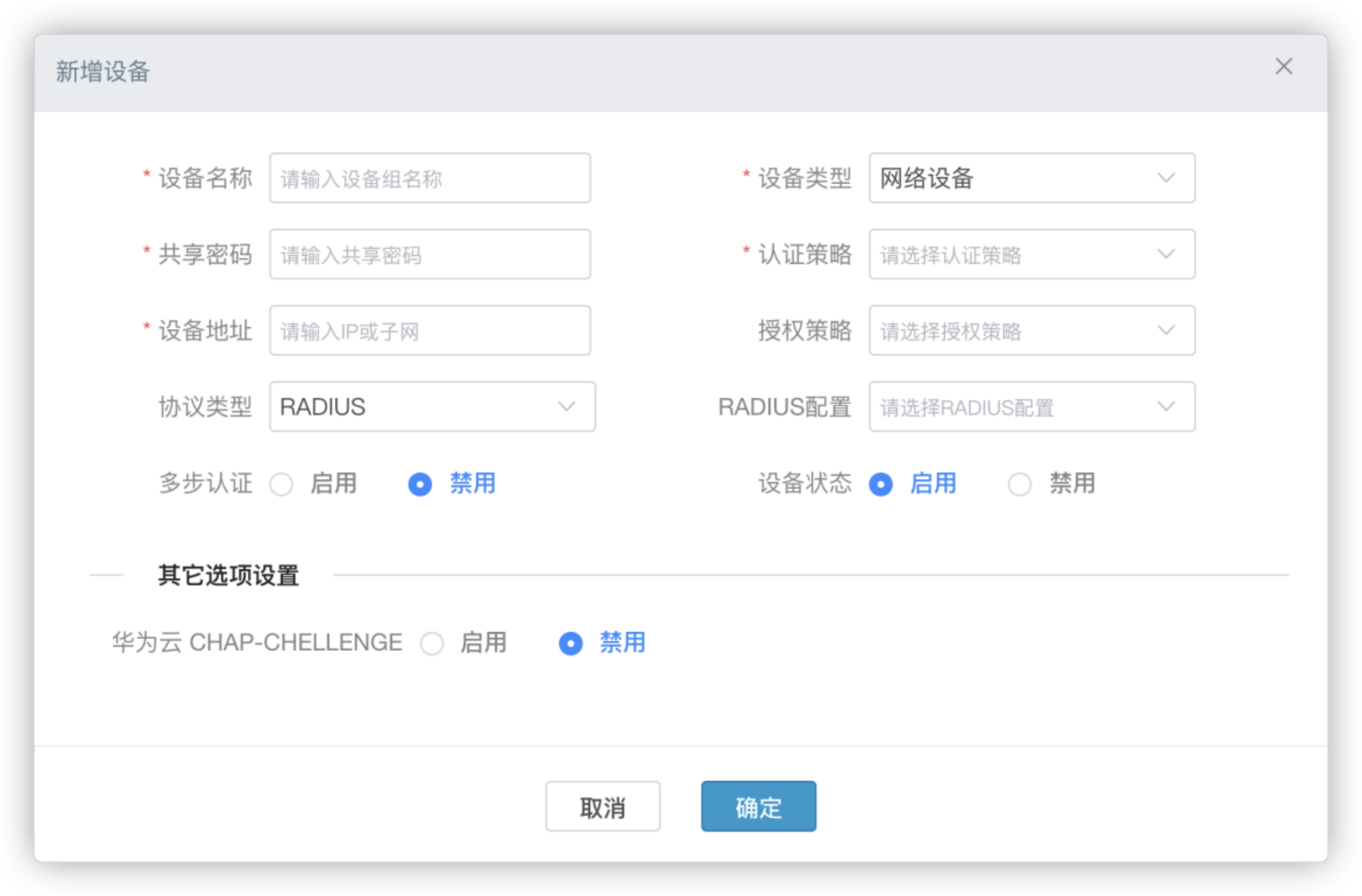Click the 取消 button
Screen dimensions: 1362x896
pyautogui.click(x=602, y=807)
